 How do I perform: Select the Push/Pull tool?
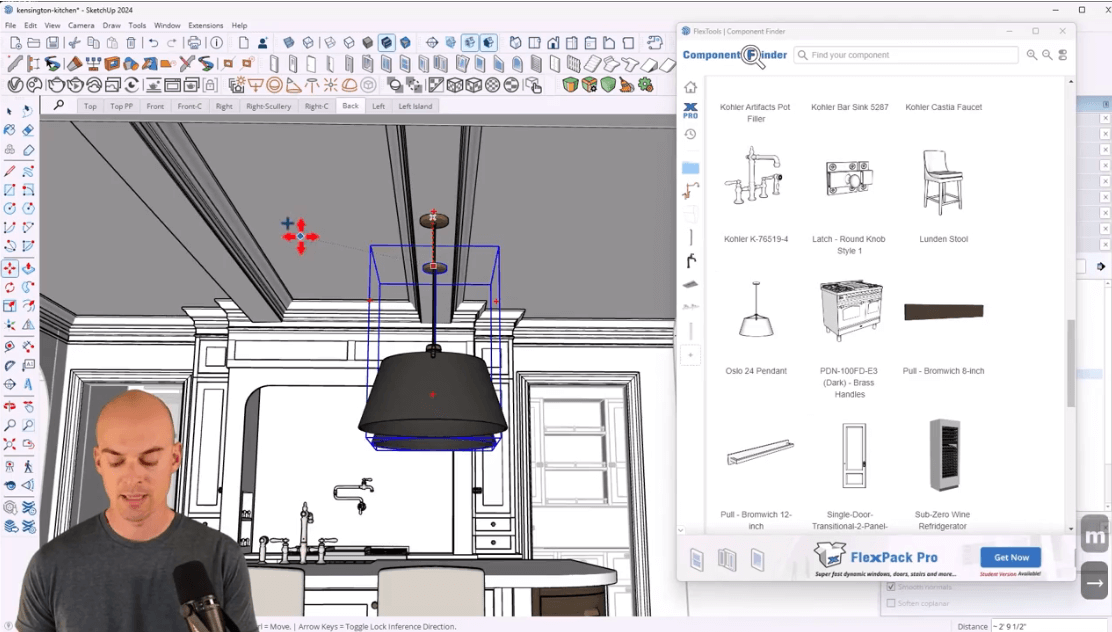tap(28, 268)
